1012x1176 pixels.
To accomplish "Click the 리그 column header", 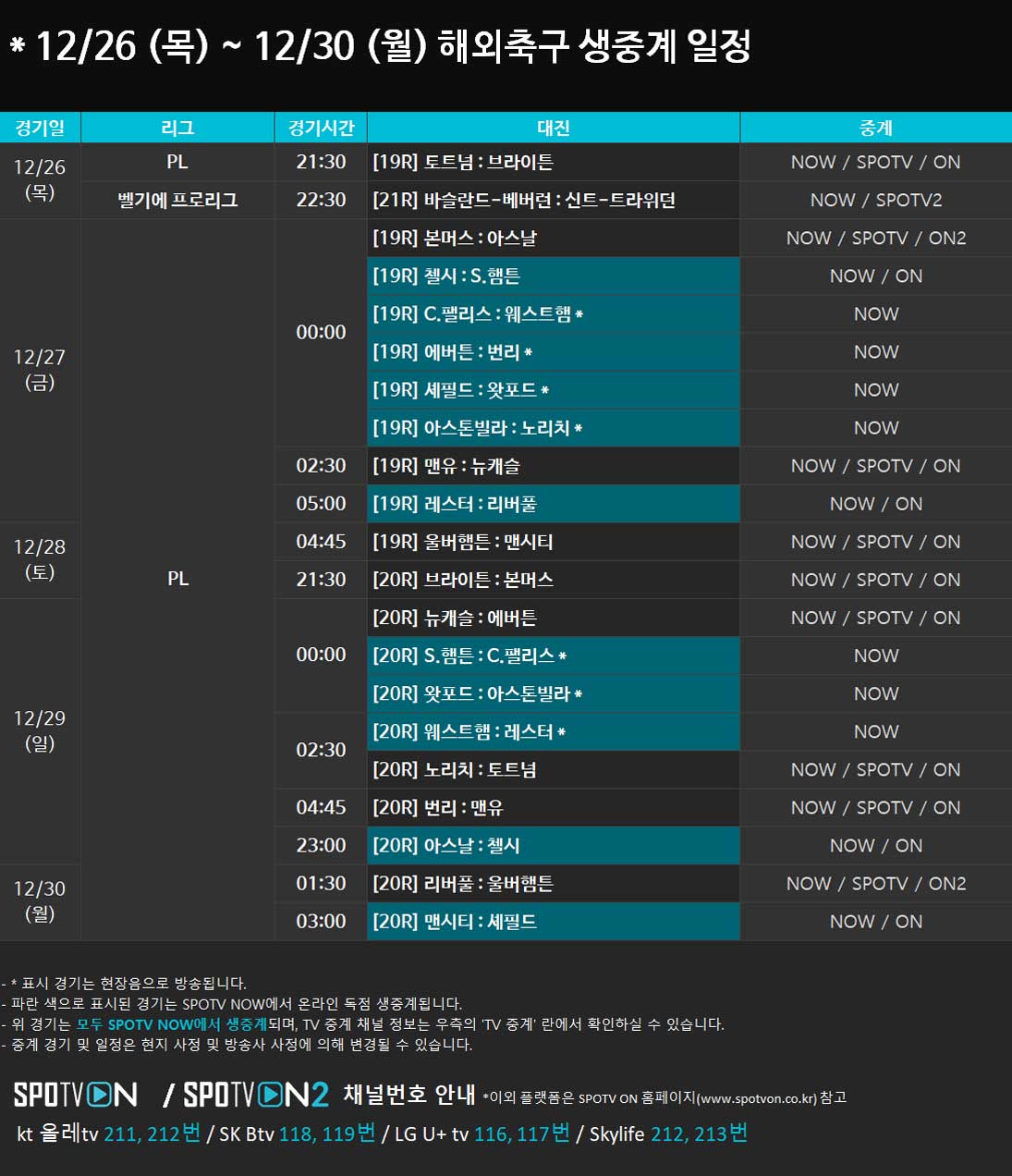I will pos(177,128).
